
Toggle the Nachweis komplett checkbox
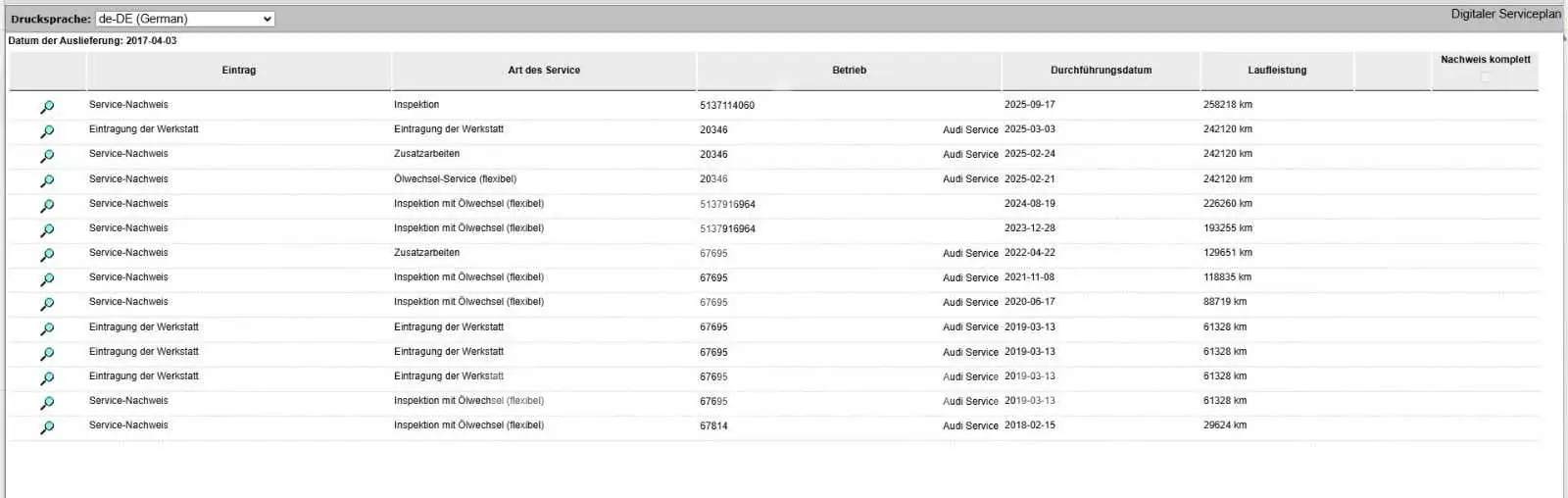coord(1485,77)
